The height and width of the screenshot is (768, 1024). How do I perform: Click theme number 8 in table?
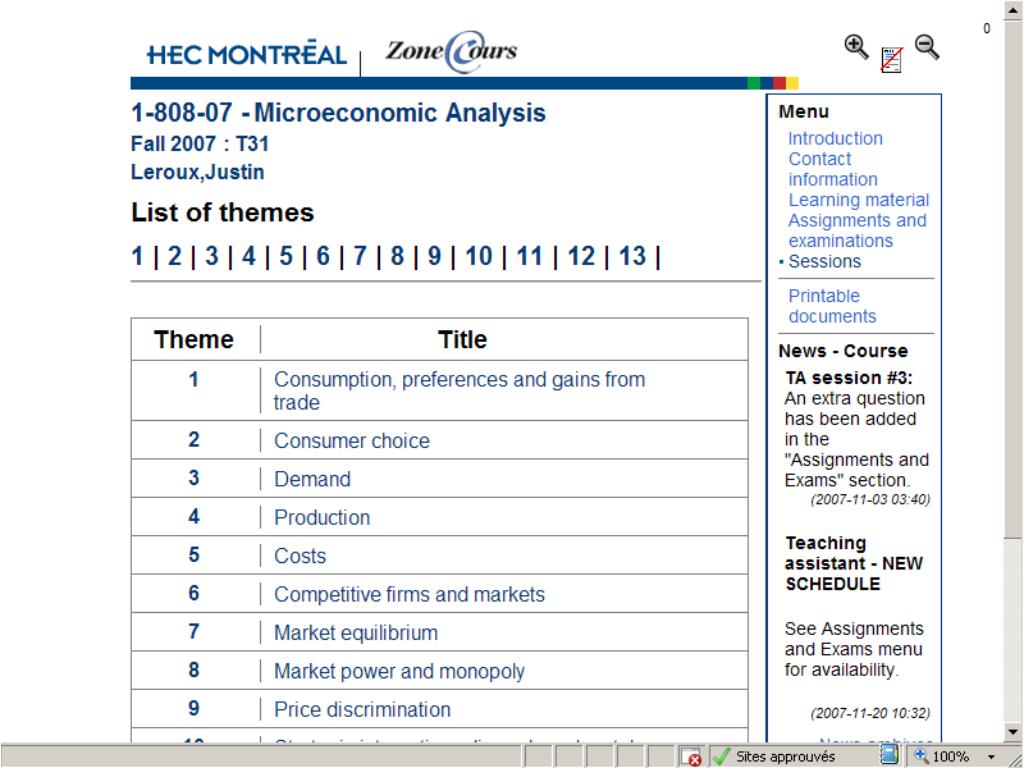(194, 670)
